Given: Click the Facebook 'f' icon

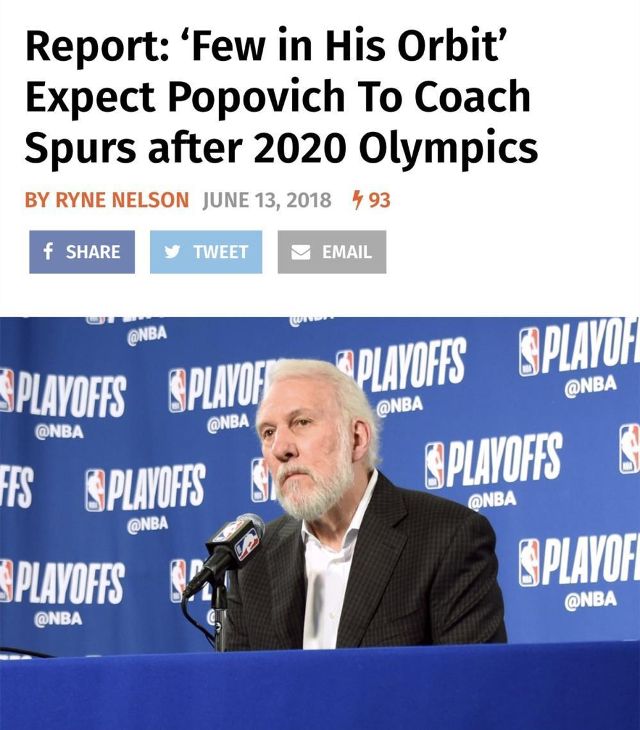Looking at the screenshot, I should [x=47, y=251].
